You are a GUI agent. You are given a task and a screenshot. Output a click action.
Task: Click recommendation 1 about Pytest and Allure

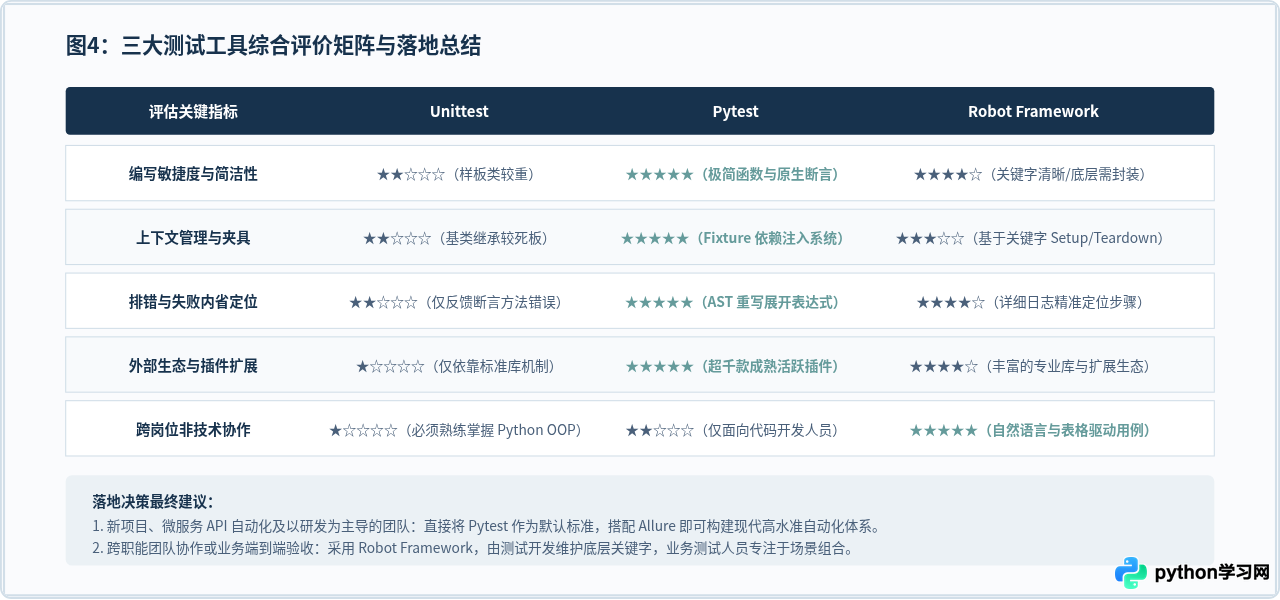click(486, 526)
